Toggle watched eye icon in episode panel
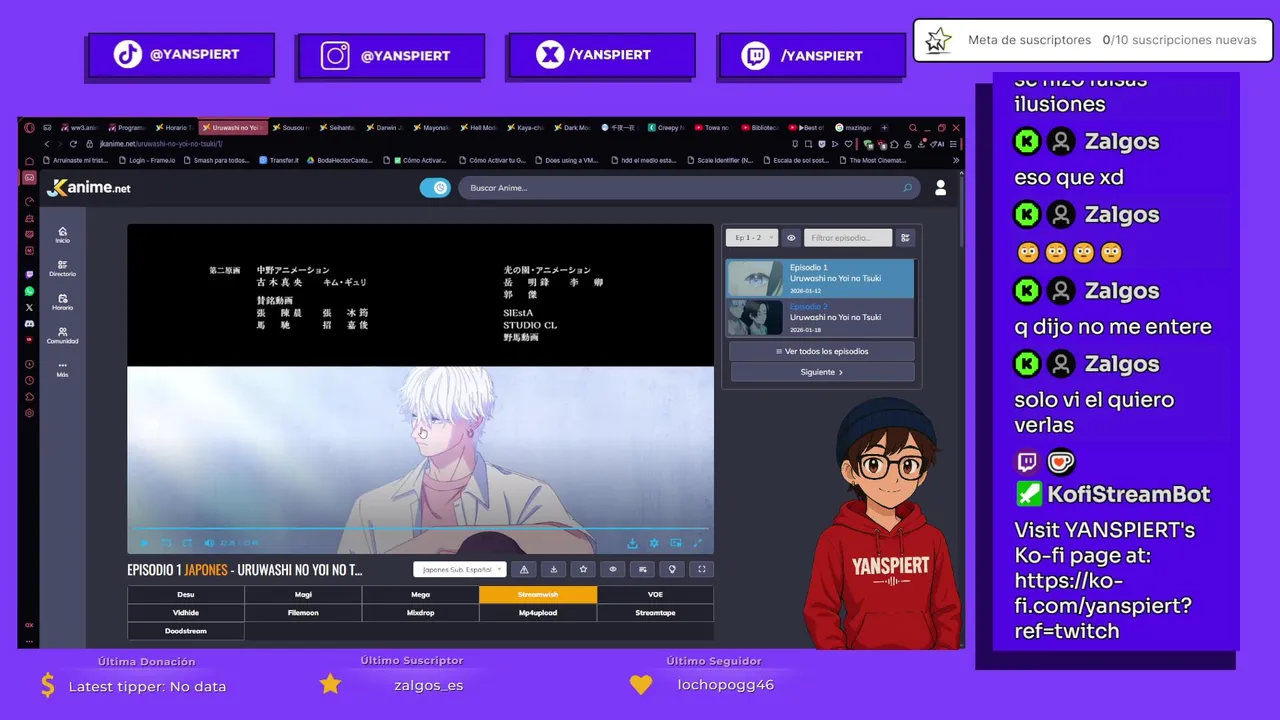The height and width of the screenshot is (720, 1280). point(791,238)
